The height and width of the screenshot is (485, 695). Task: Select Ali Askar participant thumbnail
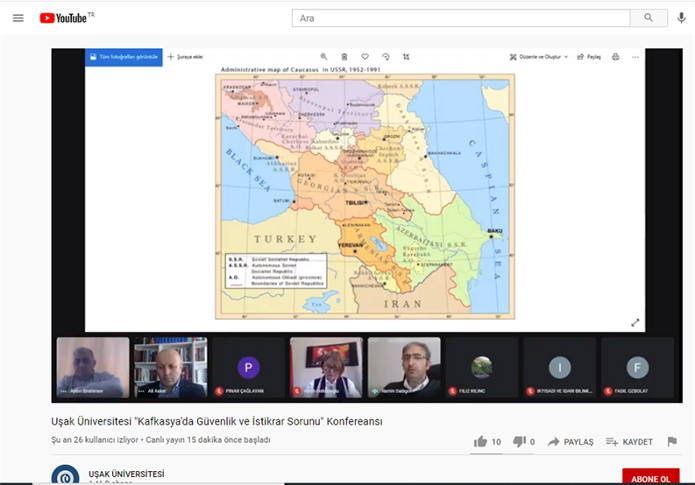[170, 367]
